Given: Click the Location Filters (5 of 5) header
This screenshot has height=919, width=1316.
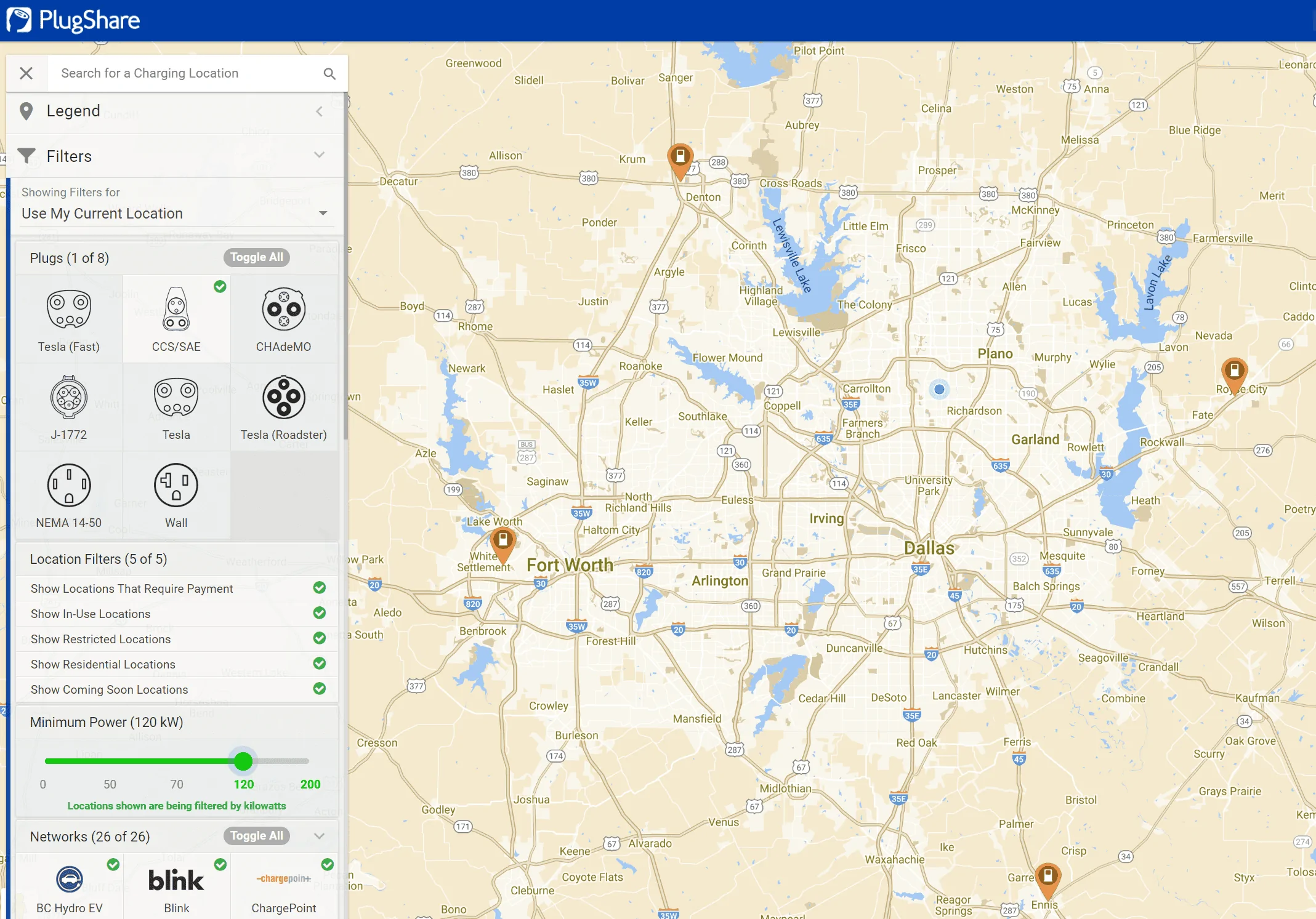Looking at the screenshot, I should 99,559.
